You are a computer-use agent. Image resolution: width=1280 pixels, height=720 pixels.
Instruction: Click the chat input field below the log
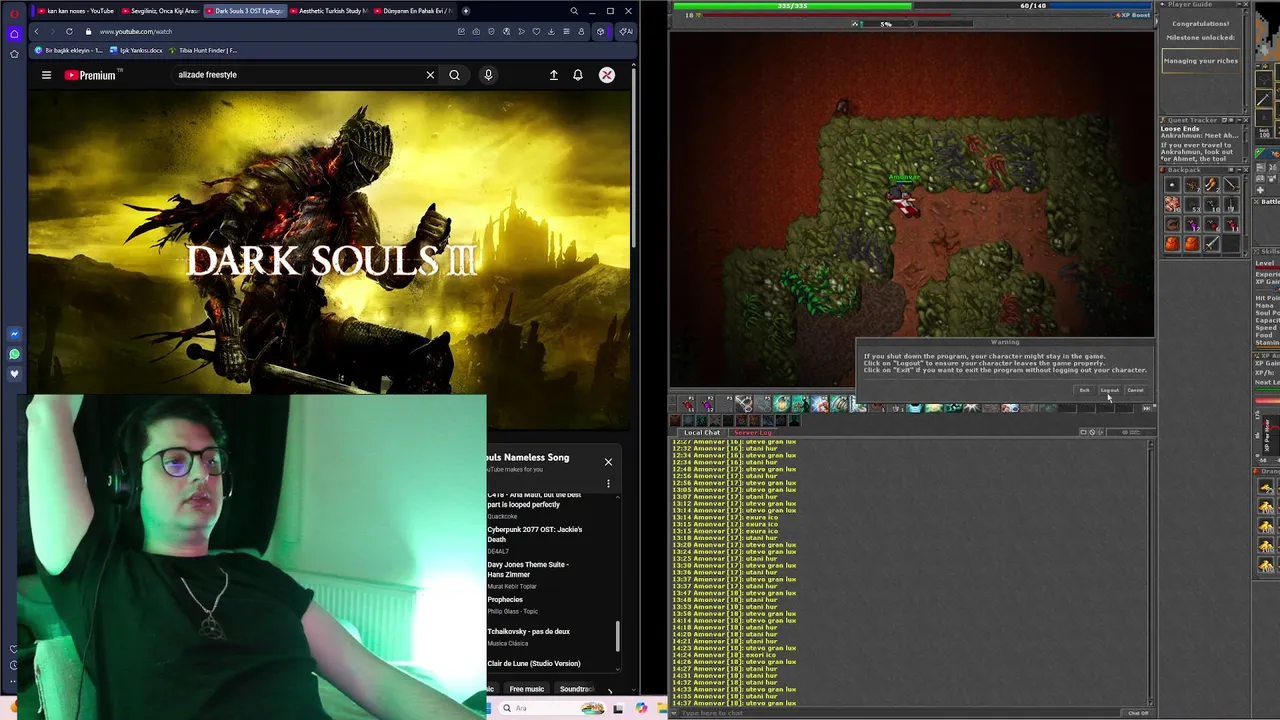click(898, 713)
